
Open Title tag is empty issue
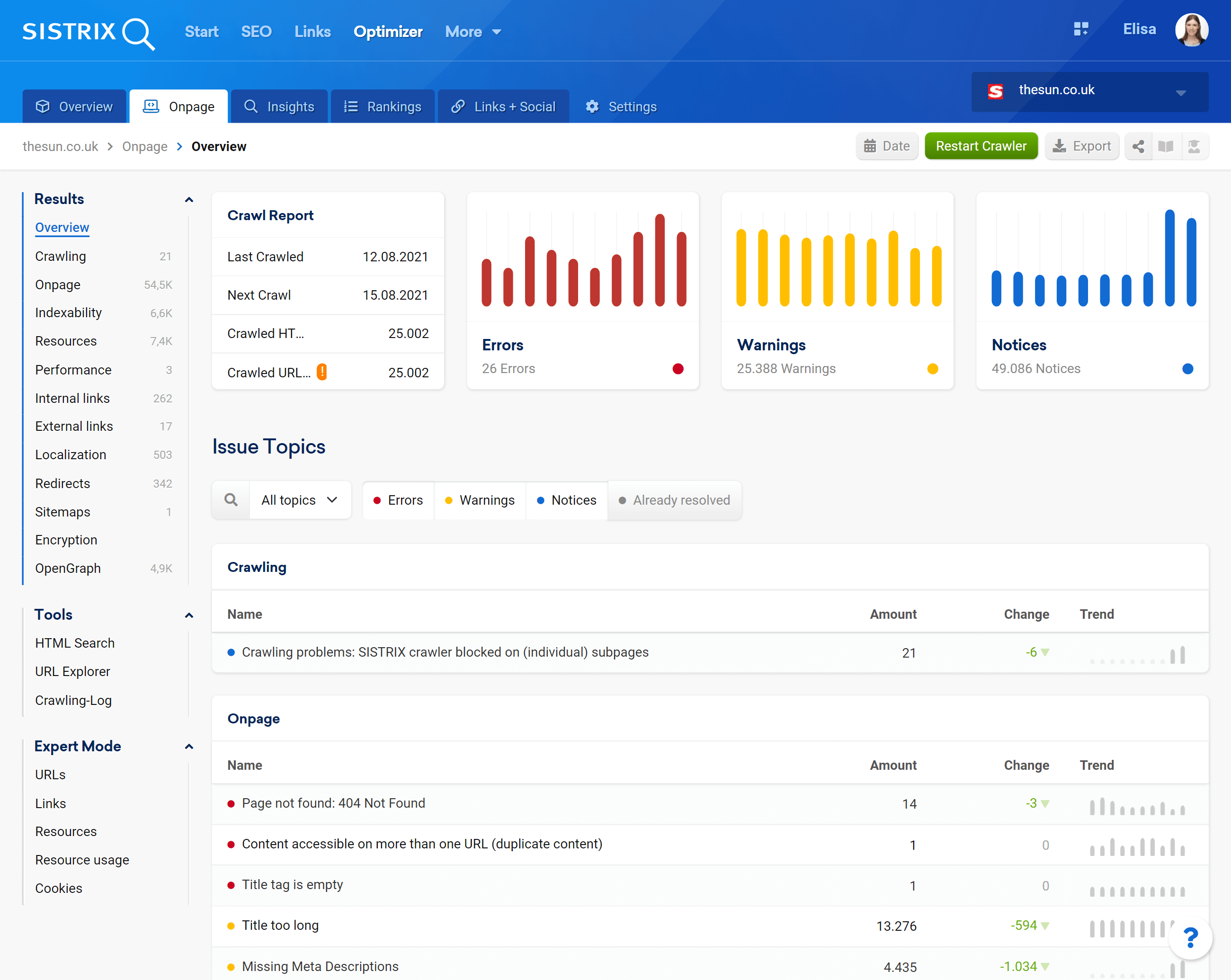pyautogui.click(x=710, y=886)
